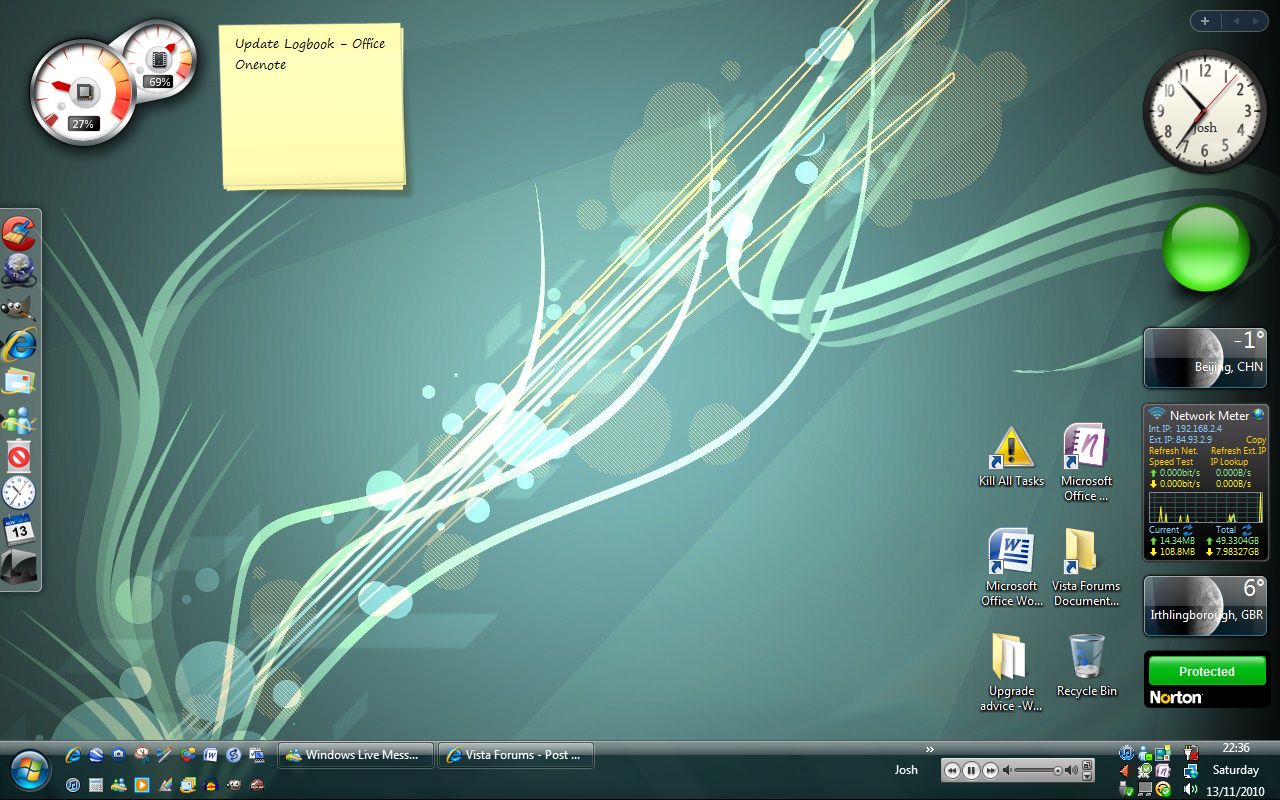This screenshot has height=800, width=1280.
Task: Click the Windows Start orb
Action: (x=30, y=771)
